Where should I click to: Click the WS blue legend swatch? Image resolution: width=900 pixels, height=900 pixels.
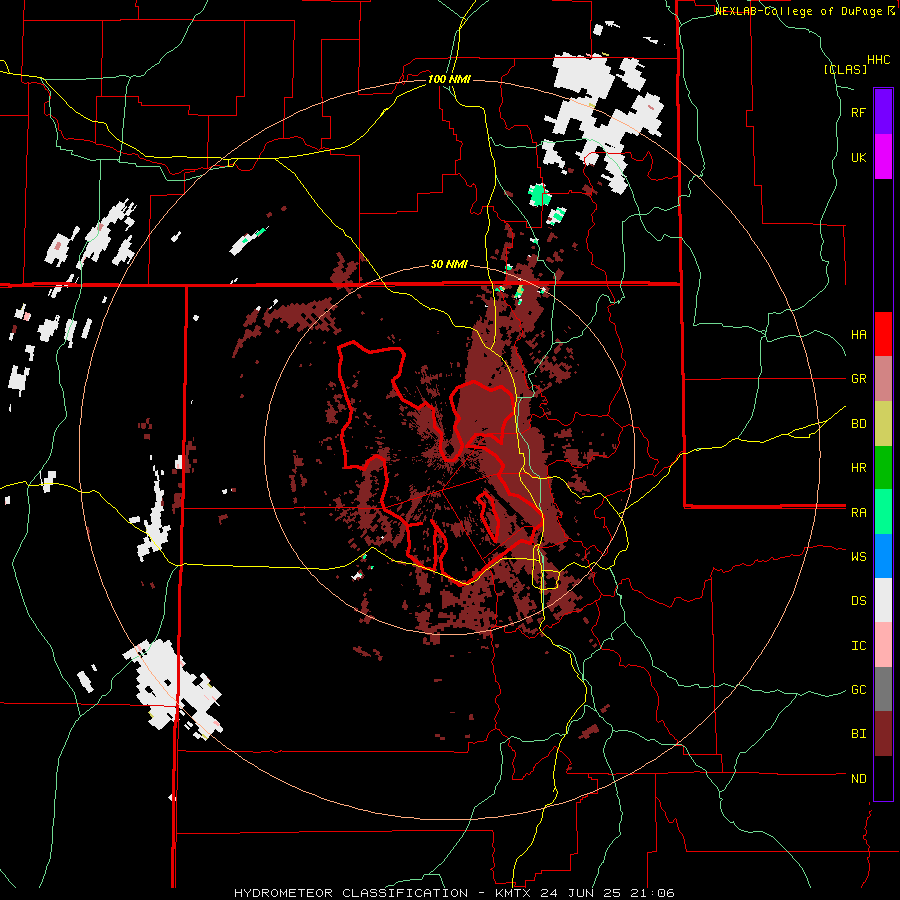(x=883, y=556)
